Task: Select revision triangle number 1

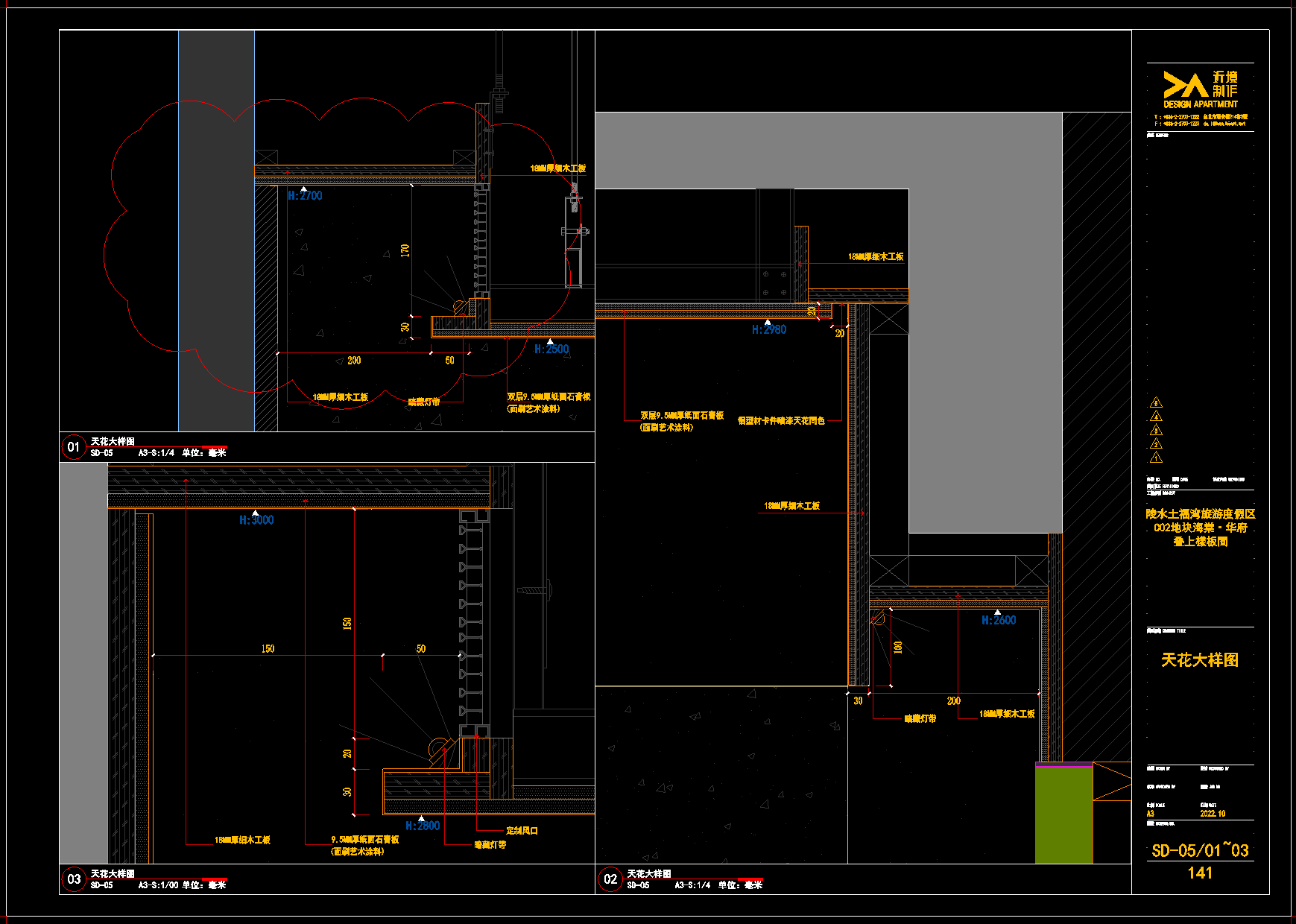Action: (1156, 458)
